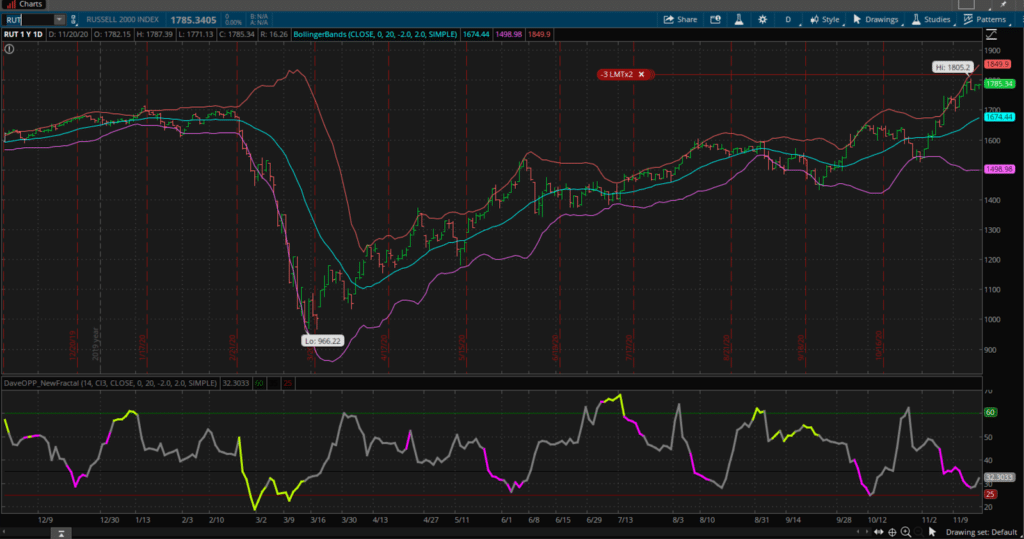Open the Share menu
Screen dimensions: 1024x539
(680, 20)
